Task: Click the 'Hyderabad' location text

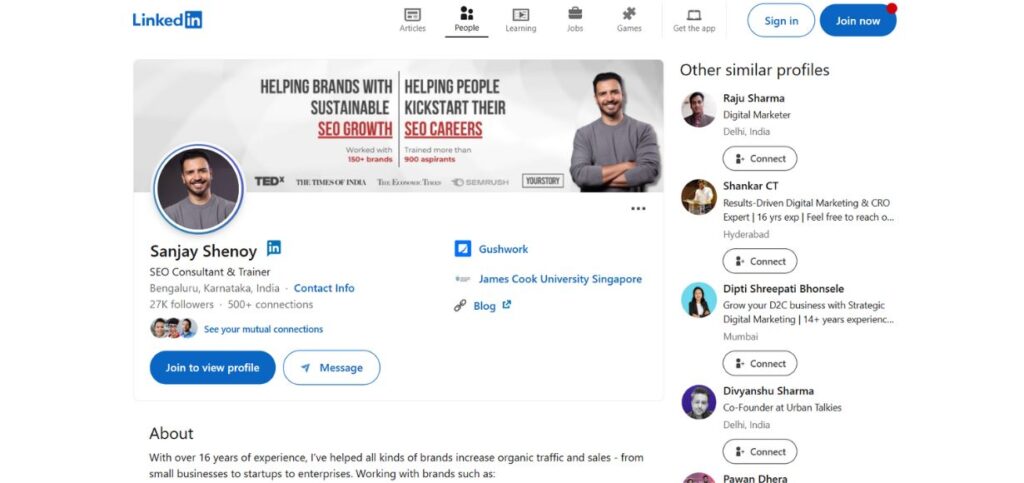Action: point(746,234)
